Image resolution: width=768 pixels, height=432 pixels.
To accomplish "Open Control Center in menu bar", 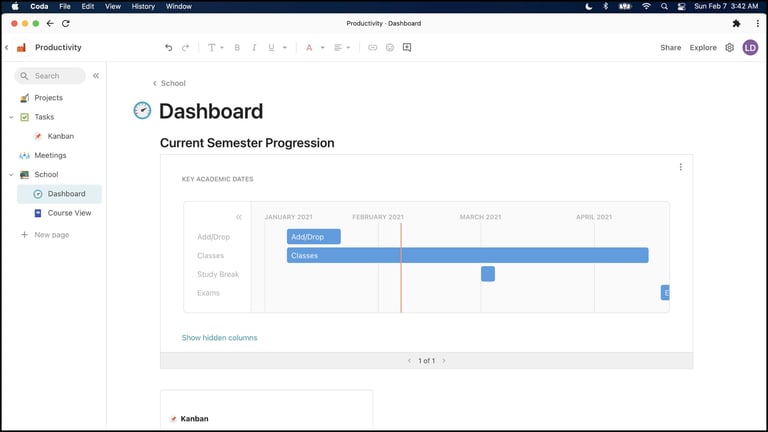I will pyautogui.click(x=681, y=6).
